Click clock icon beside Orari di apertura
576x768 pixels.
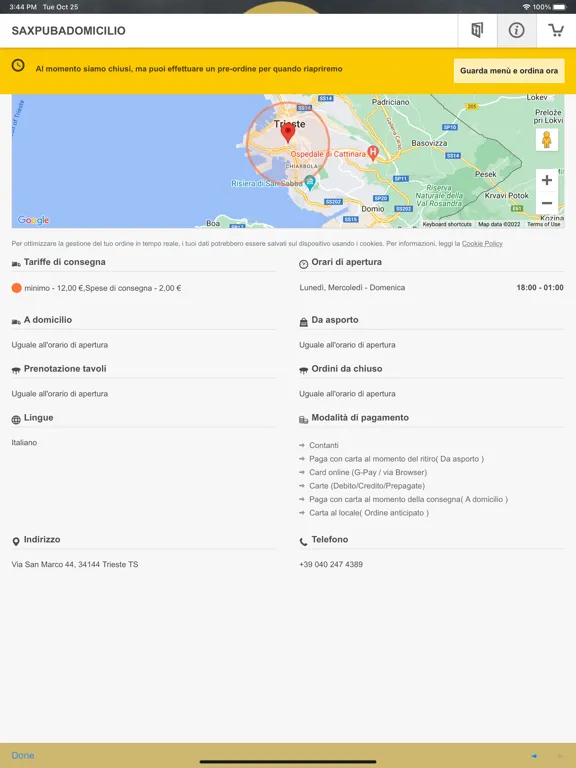pos(304,264)
